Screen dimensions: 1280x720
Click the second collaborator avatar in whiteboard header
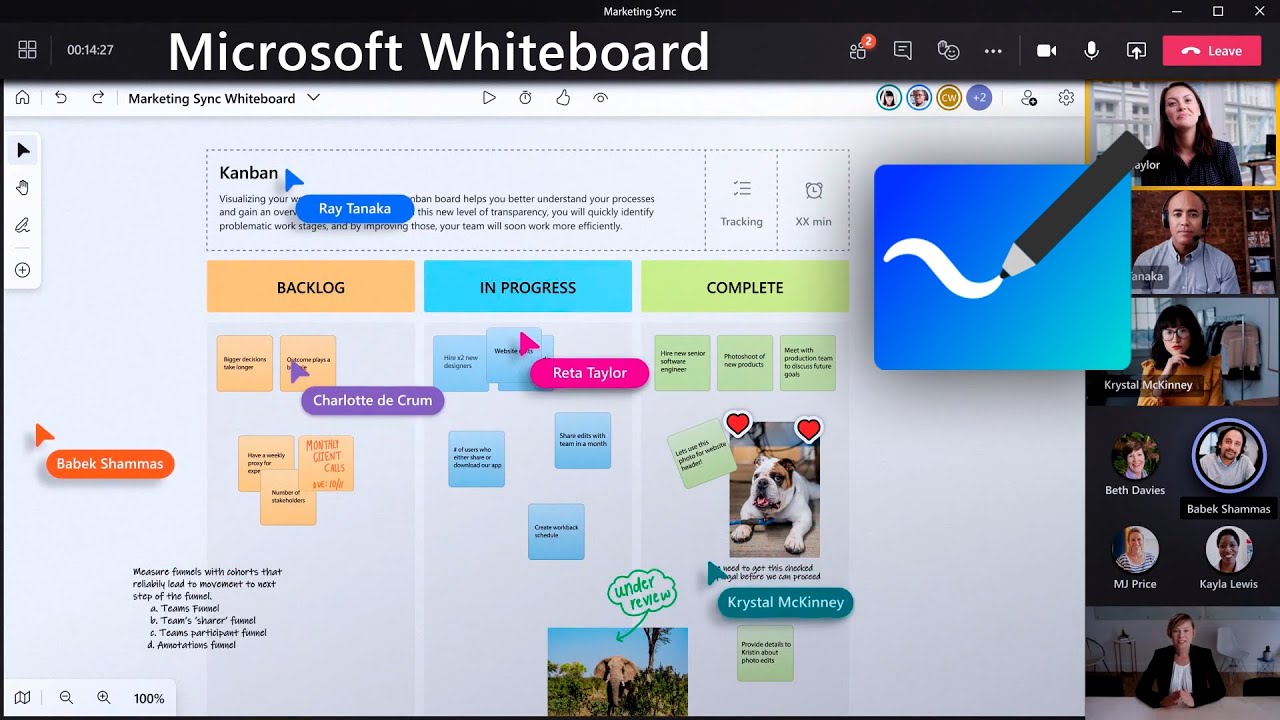click(919, 98)
